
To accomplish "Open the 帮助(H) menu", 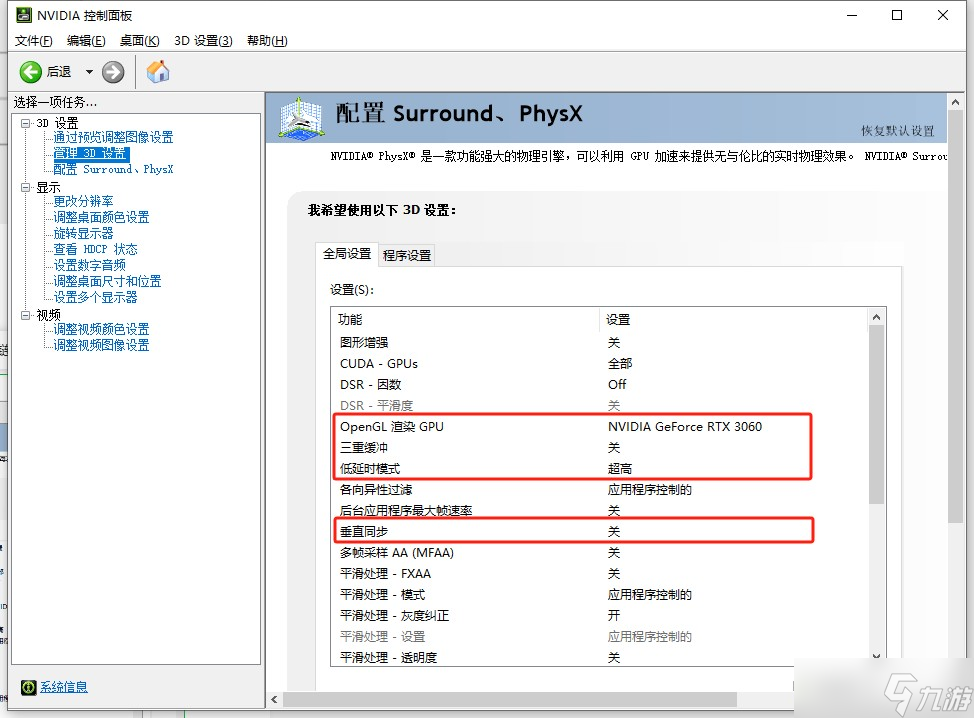I will pos(267,41).
